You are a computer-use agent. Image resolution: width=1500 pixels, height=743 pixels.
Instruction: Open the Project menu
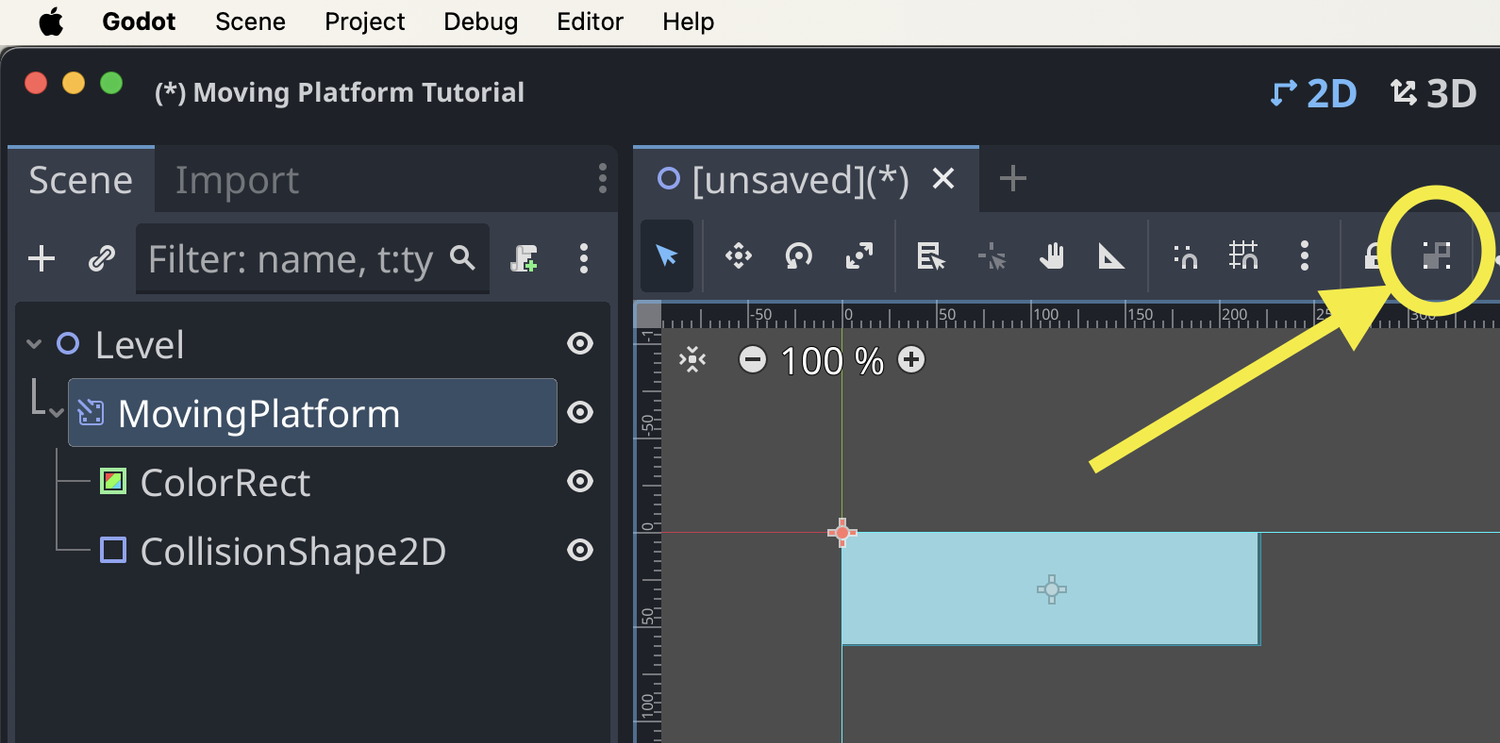[x=364, y=22]
